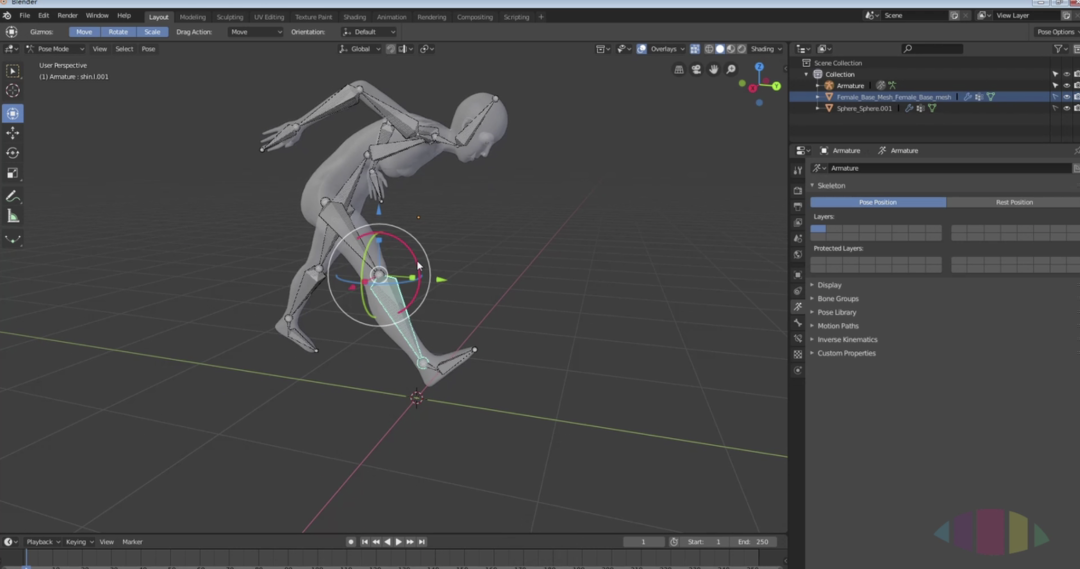Expand the Inverse Kinematics section
1080x569 pixels.
[x=846, y=340]
